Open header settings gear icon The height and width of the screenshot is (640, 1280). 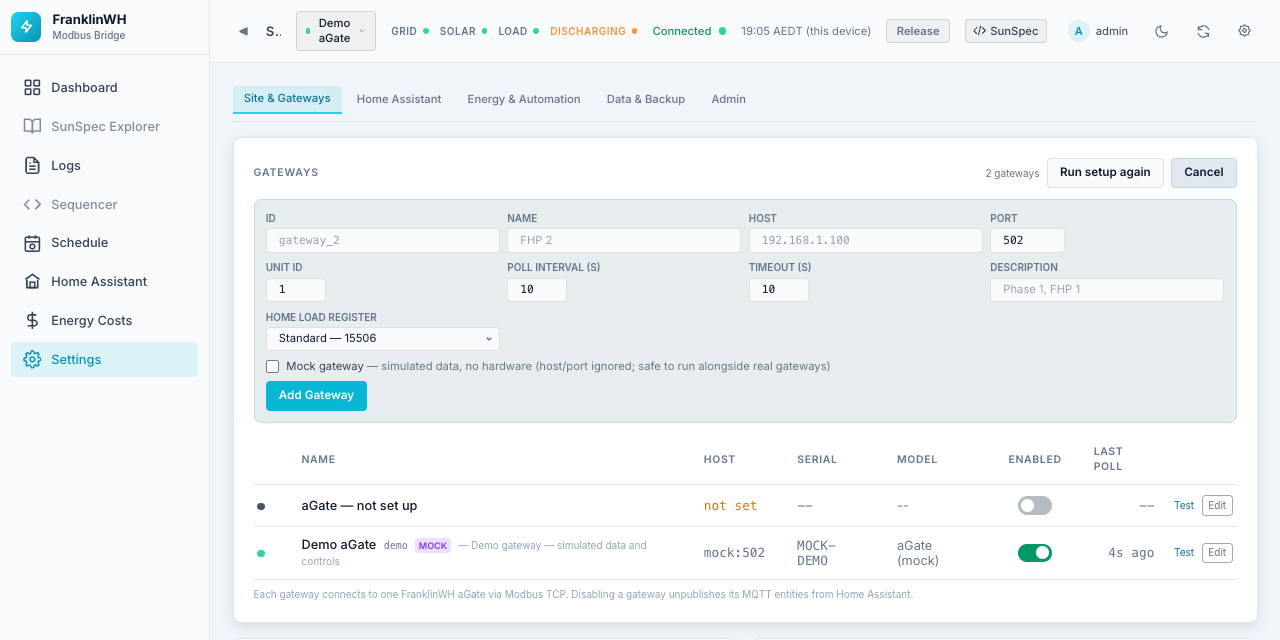tap(1244, 31)
